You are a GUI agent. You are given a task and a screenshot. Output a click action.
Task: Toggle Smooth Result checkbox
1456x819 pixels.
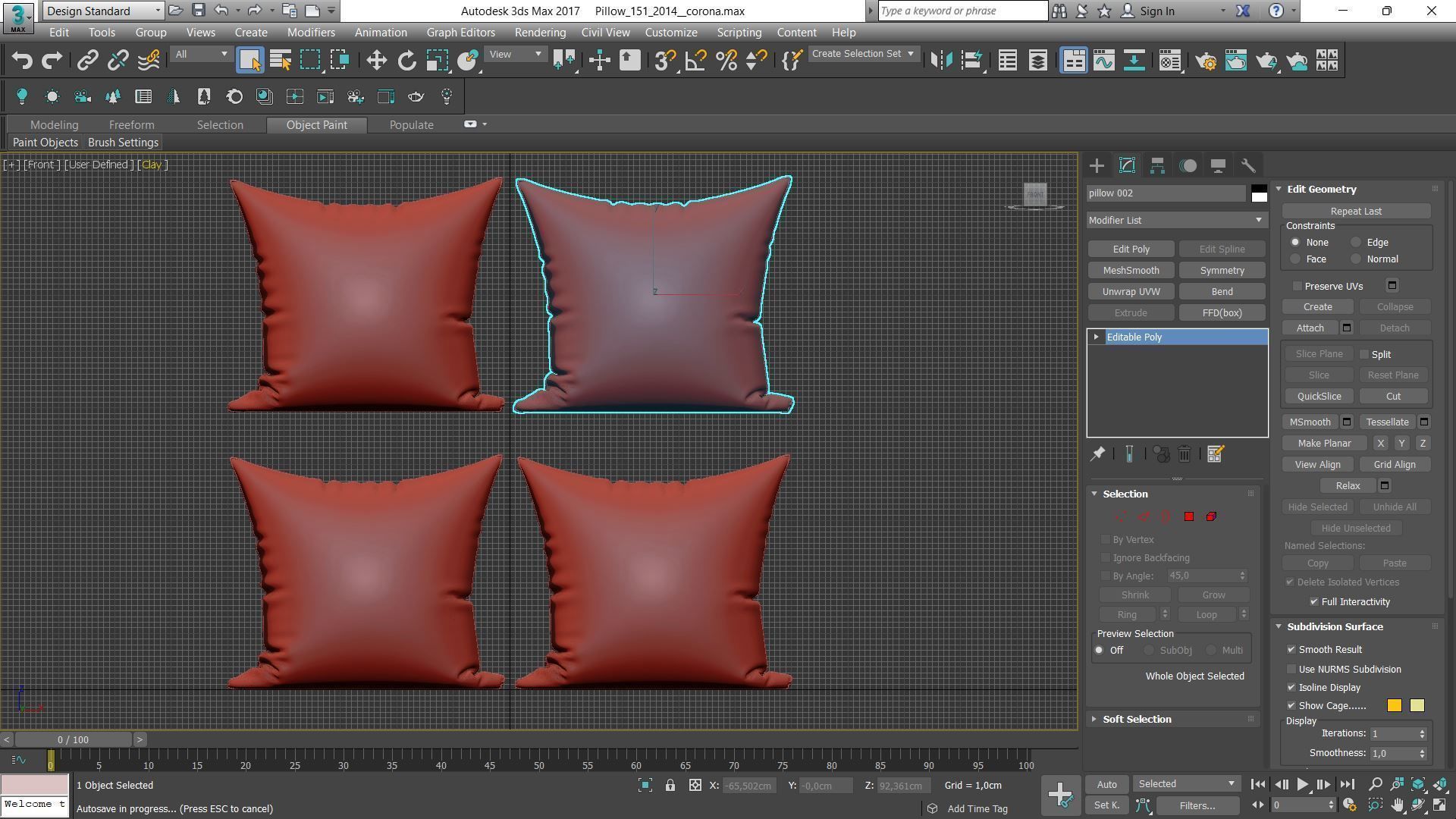[1291, 650]
